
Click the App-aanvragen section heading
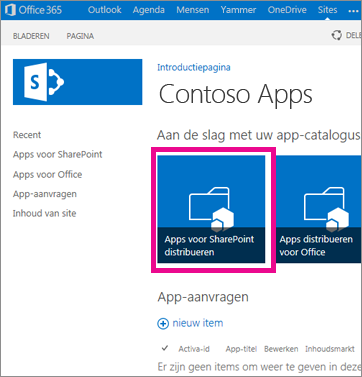click(203, 297)
